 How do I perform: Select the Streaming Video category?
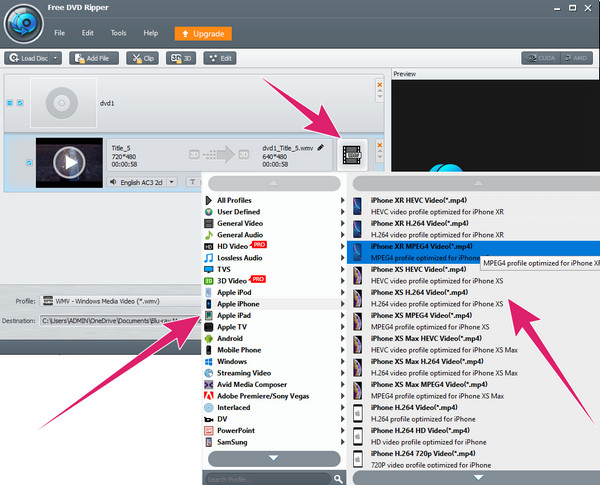[x=274, y=373]
